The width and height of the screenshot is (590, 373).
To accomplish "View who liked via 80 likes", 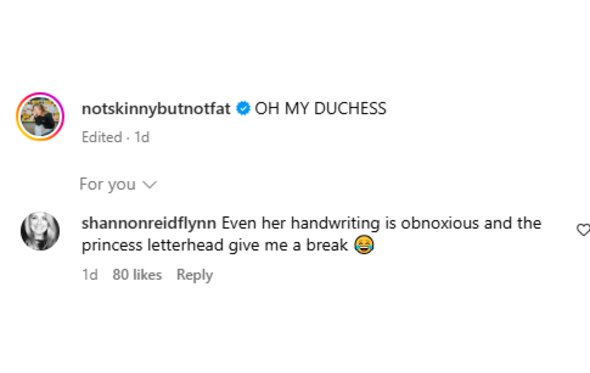I will (x=137, y=275).
